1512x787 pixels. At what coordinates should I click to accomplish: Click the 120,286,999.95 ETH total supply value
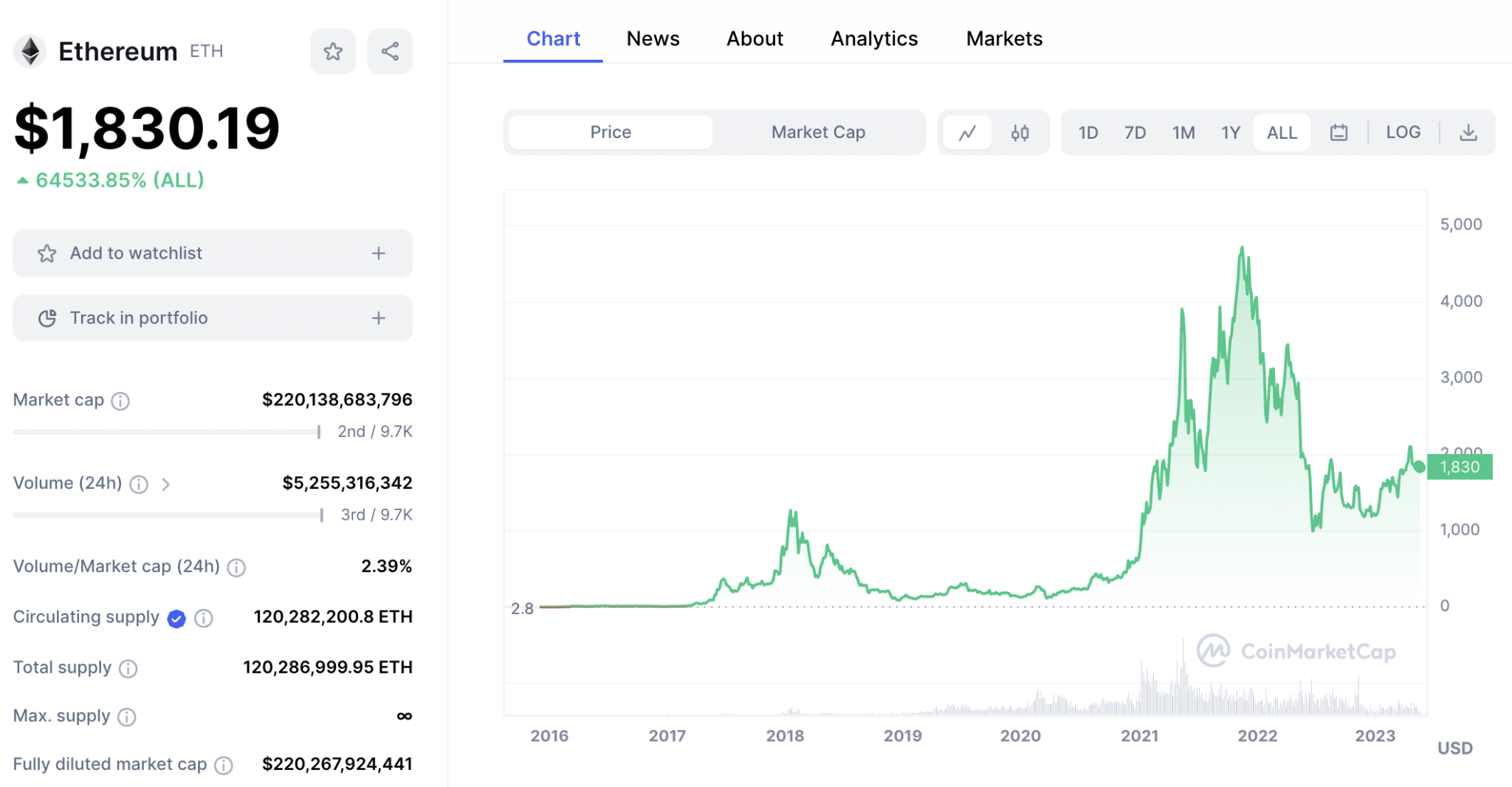[328, 667]
